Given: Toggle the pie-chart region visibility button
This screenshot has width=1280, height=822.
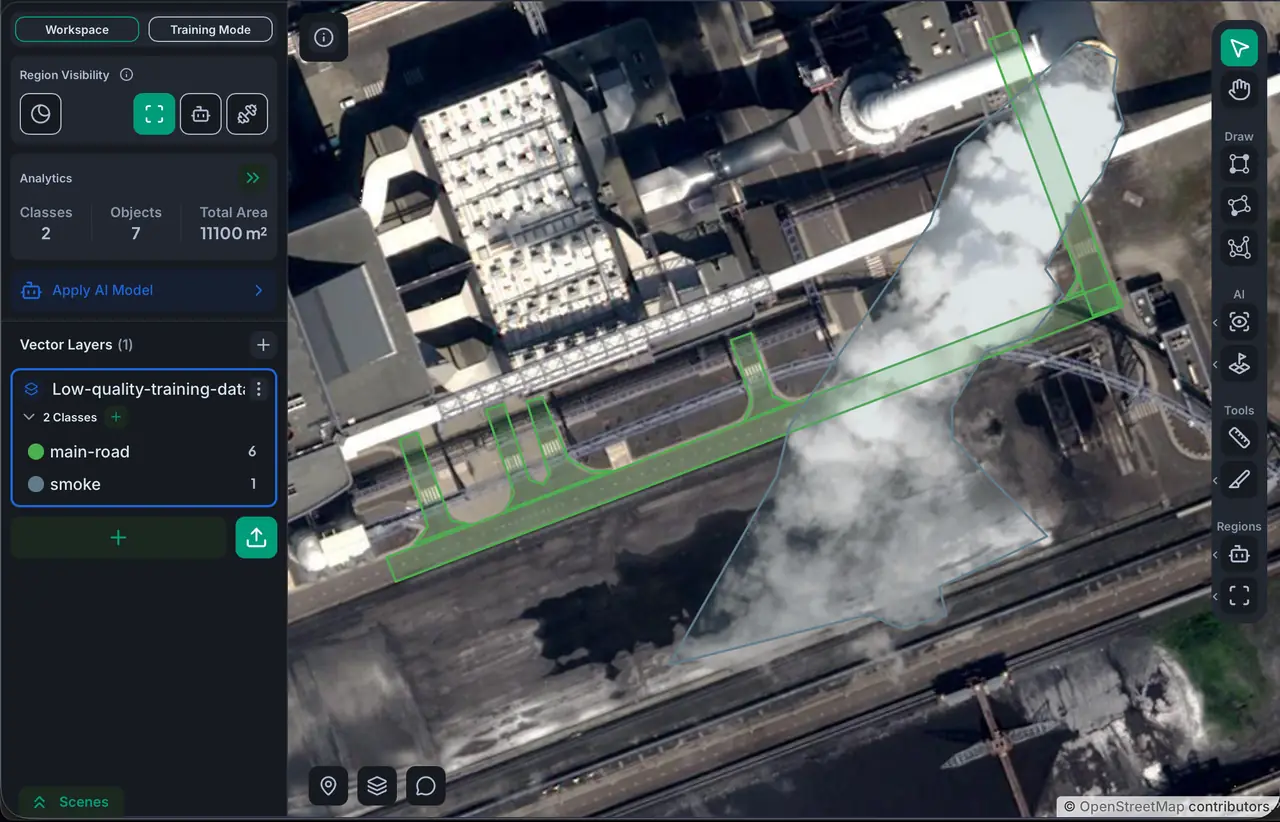Looking at the screenshot, I should click(41, 114).
